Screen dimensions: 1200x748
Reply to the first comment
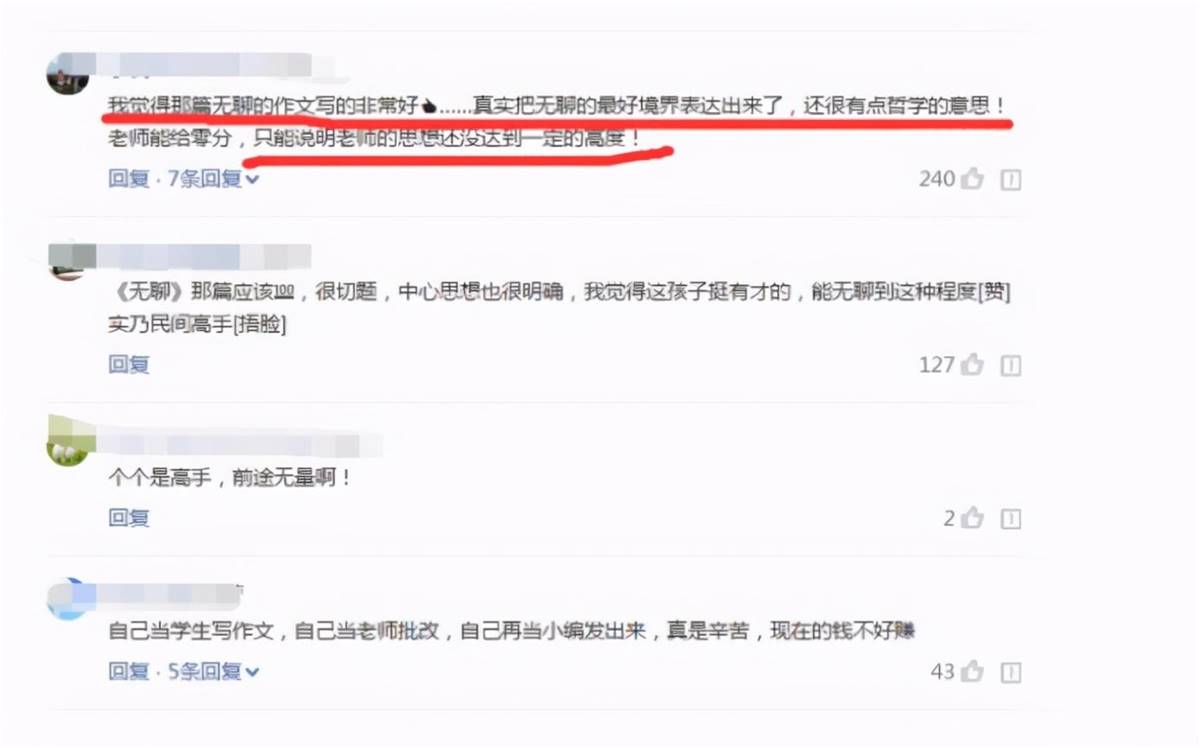tap(129, 179)
